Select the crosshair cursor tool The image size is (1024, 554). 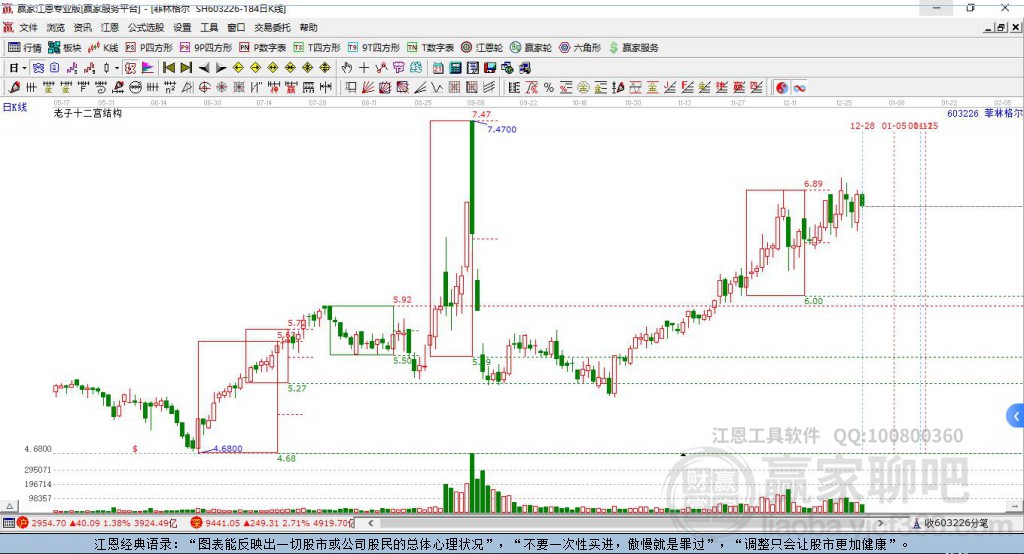tap(364, 68)
